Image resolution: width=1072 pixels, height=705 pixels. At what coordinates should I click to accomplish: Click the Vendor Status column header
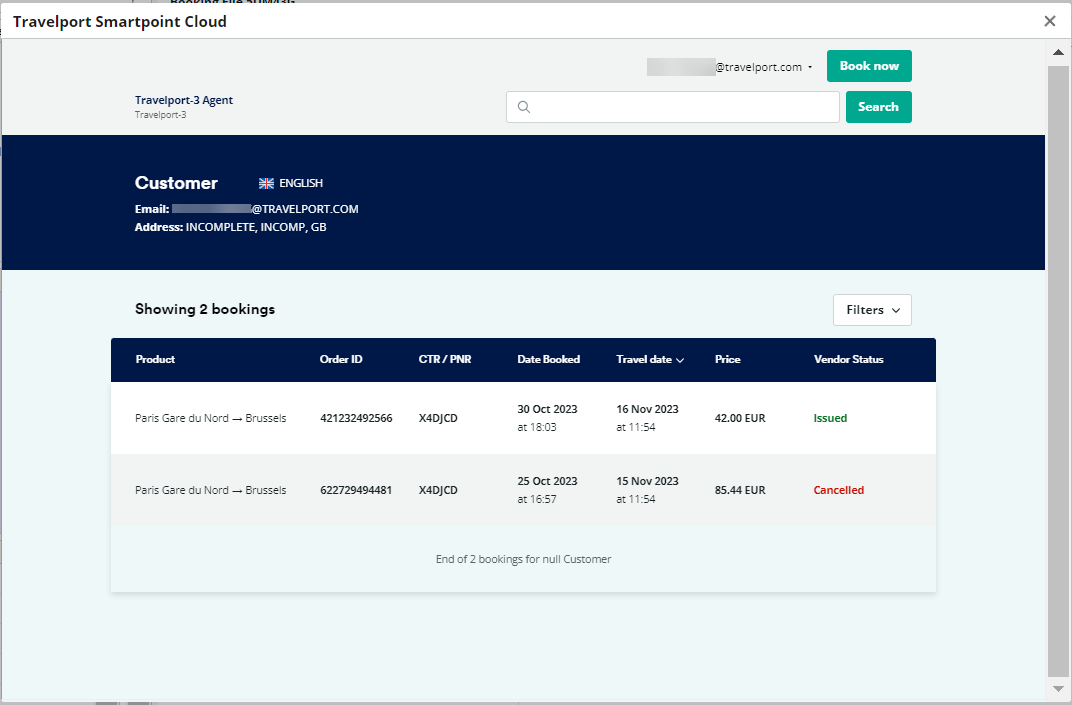(x=848, y=359)
